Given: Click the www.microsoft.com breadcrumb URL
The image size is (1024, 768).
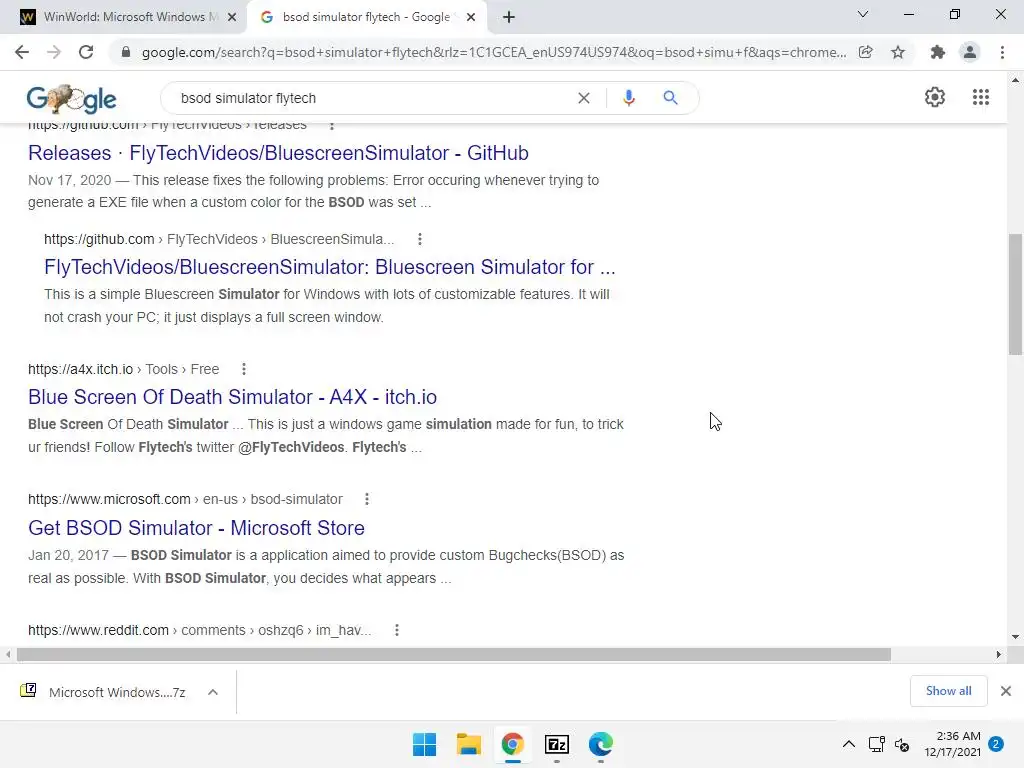Looking at the screenshot, I should pyautogui.click(x=185, y=499).
